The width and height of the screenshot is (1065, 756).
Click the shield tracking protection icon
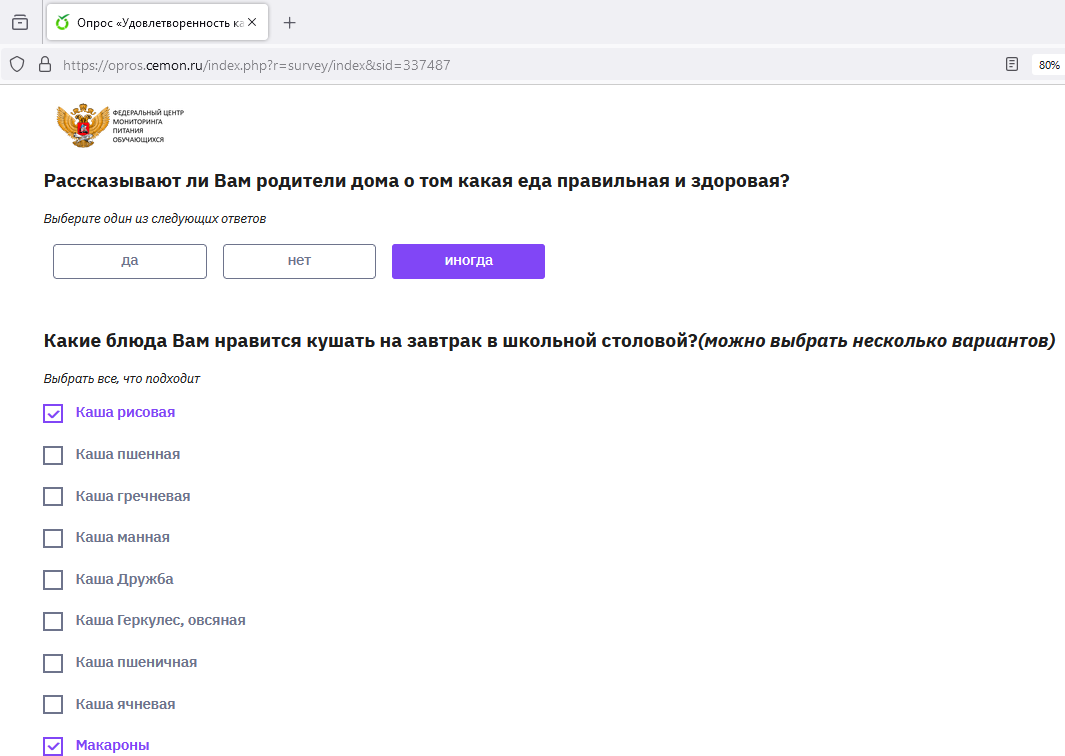click(17, 64)
